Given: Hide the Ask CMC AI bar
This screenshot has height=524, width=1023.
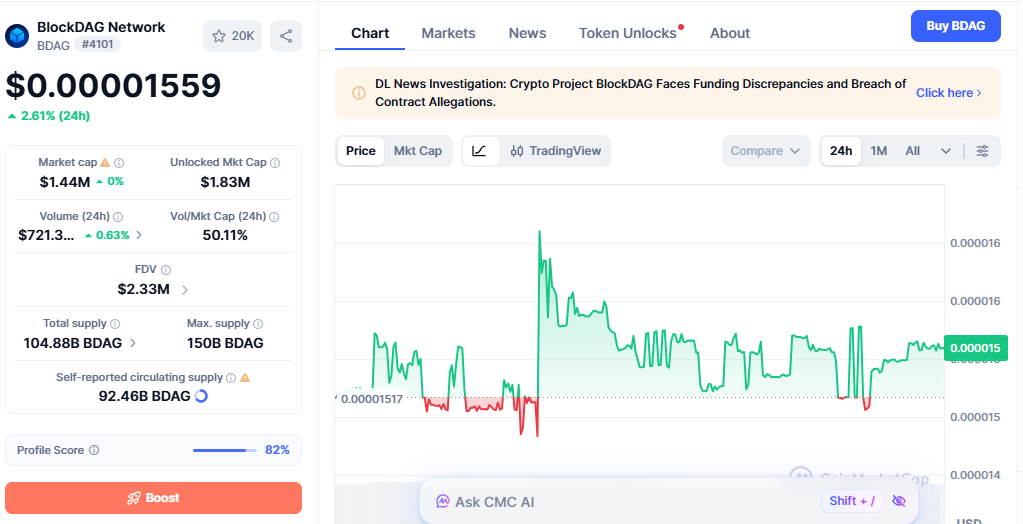Looking at the screenshot, I should [x=899, y=501].
